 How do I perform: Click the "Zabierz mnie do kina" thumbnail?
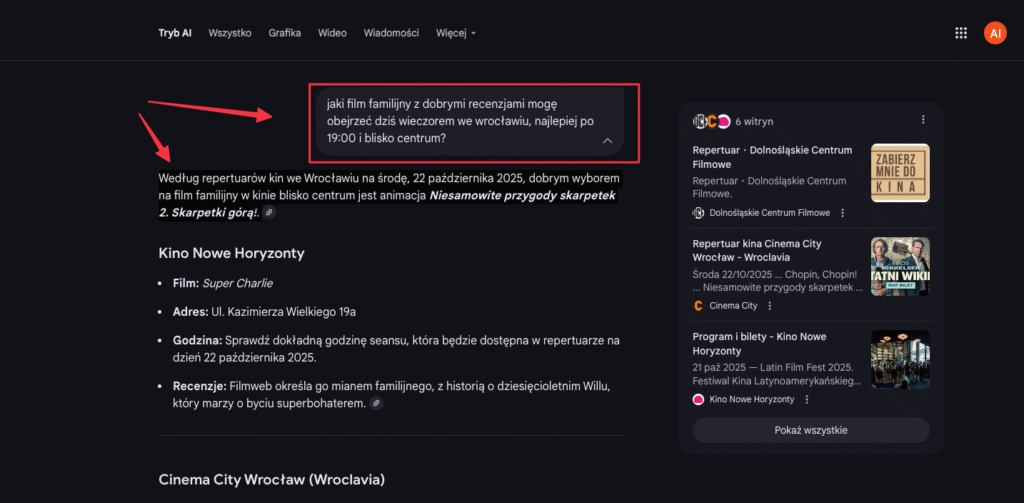900,173
